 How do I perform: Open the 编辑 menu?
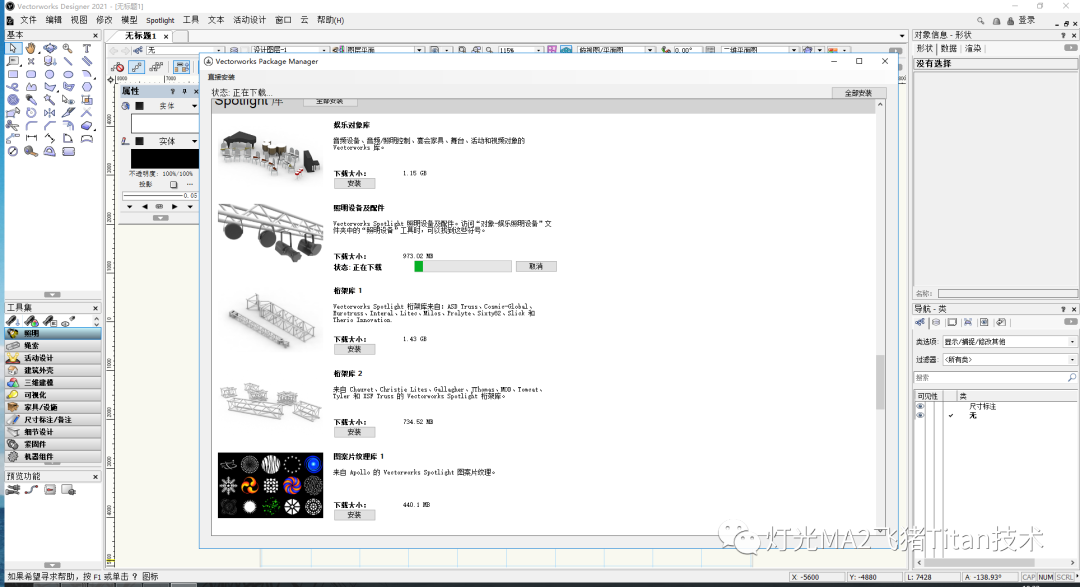click(x=54, y=20)
